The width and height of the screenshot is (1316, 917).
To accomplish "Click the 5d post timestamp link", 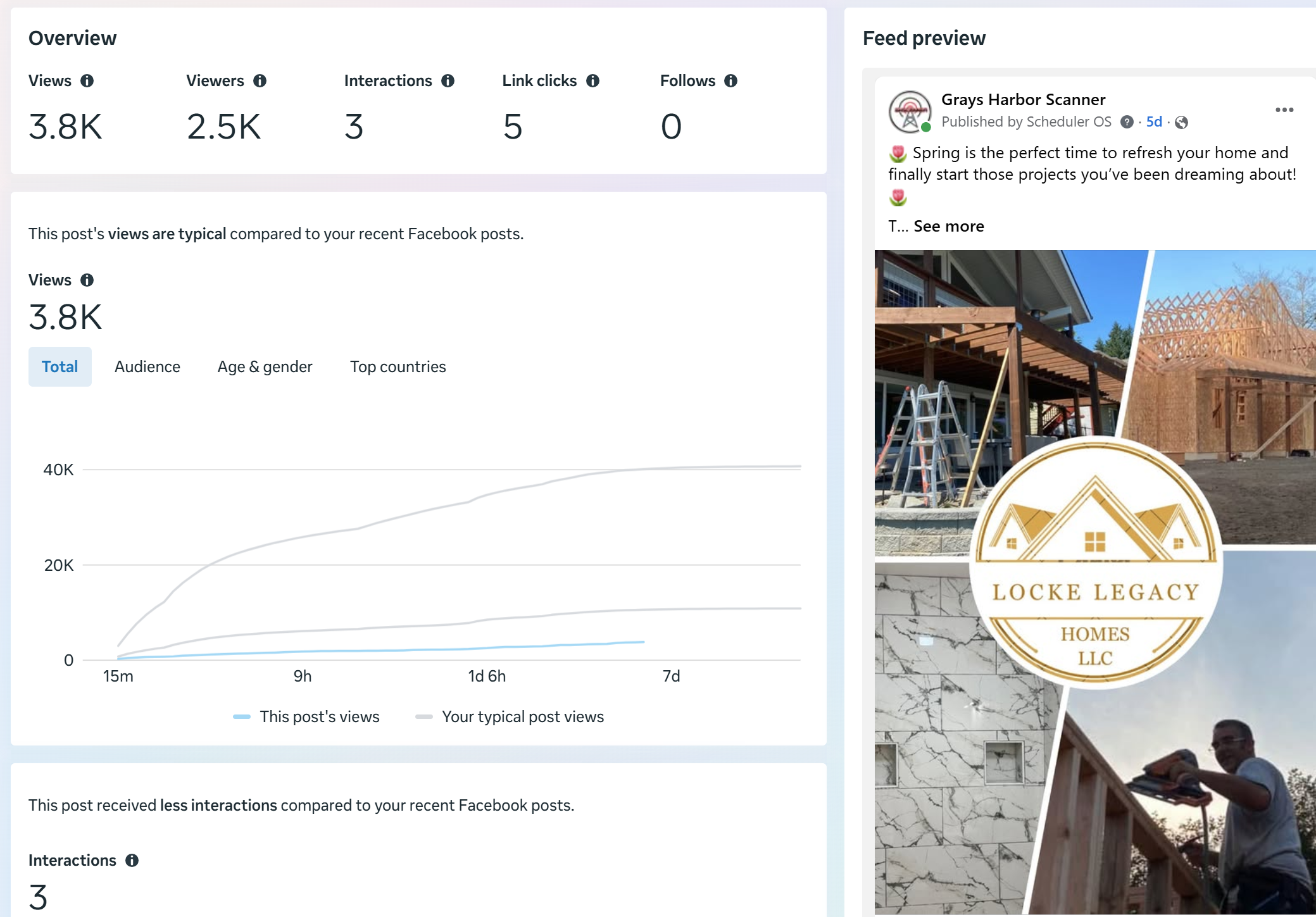I will pos(1155,122).
